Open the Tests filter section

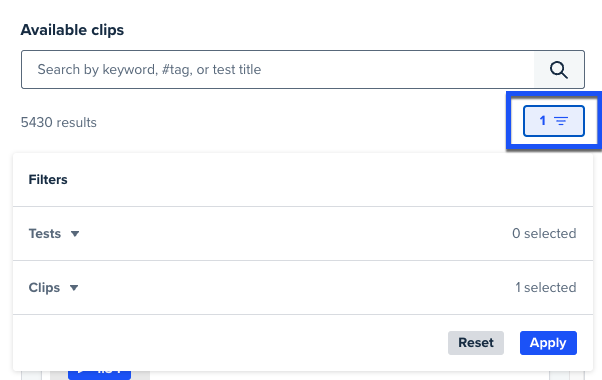[303, 233]
